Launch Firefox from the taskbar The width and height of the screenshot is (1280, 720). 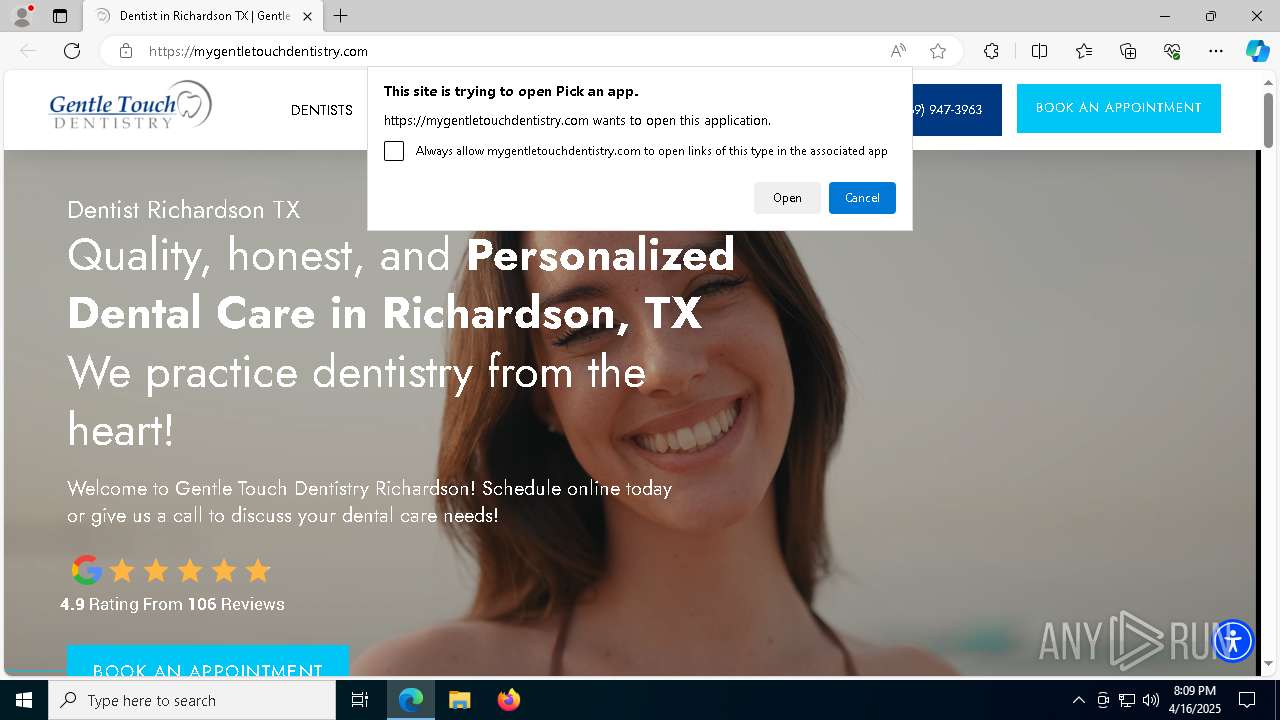pyautogui.click(x=508, y=700)
